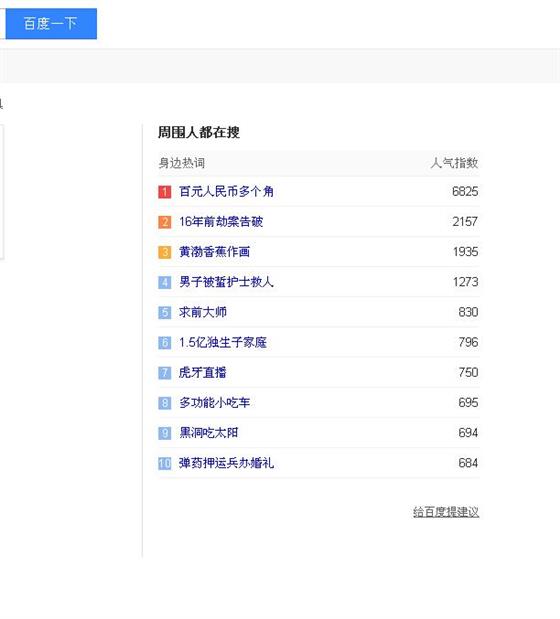Open hot search 百元人民币多个角
This screenshot has width=560, height=619.
click(226, 191)
